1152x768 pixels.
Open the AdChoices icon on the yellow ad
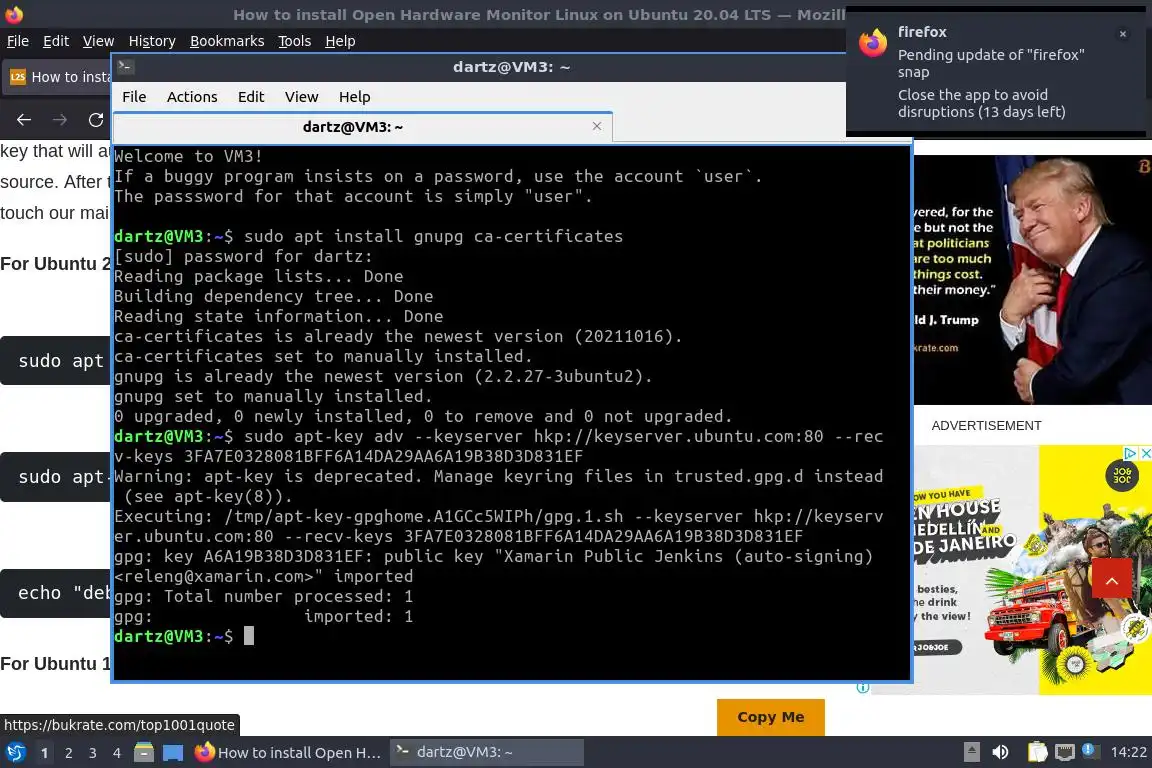1131,453
